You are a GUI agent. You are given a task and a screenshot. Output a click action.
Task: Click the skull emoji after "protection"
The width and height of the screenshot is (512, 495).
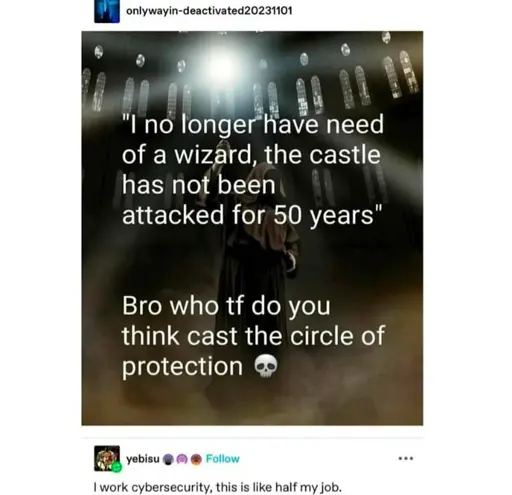click(x=266, y=366)
